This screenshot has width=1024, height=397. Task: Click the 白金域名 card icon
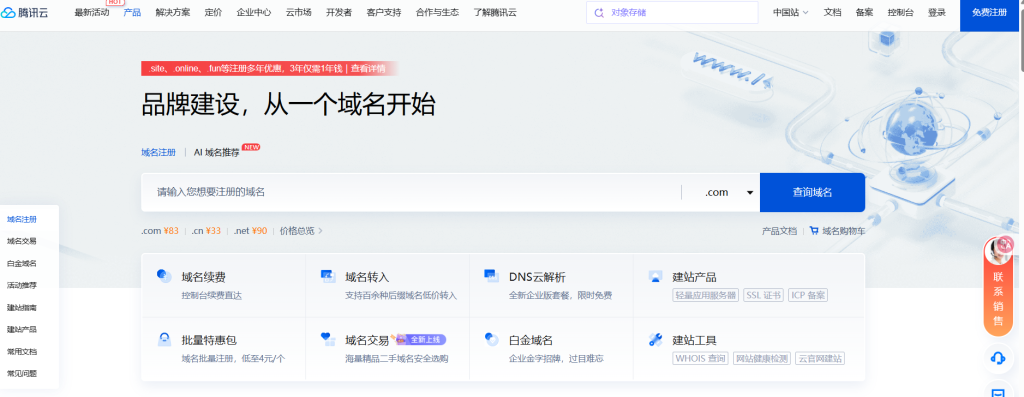point(491,339)
